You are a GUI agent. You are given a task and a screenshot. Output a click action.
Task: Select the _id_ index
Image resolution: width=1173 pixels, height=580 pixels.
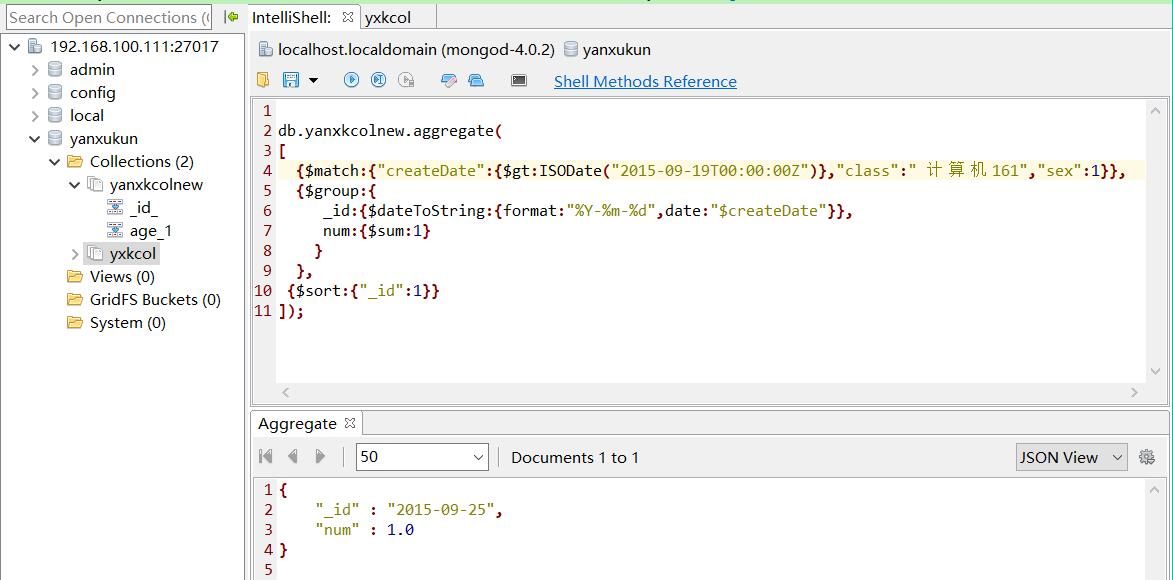144,208
